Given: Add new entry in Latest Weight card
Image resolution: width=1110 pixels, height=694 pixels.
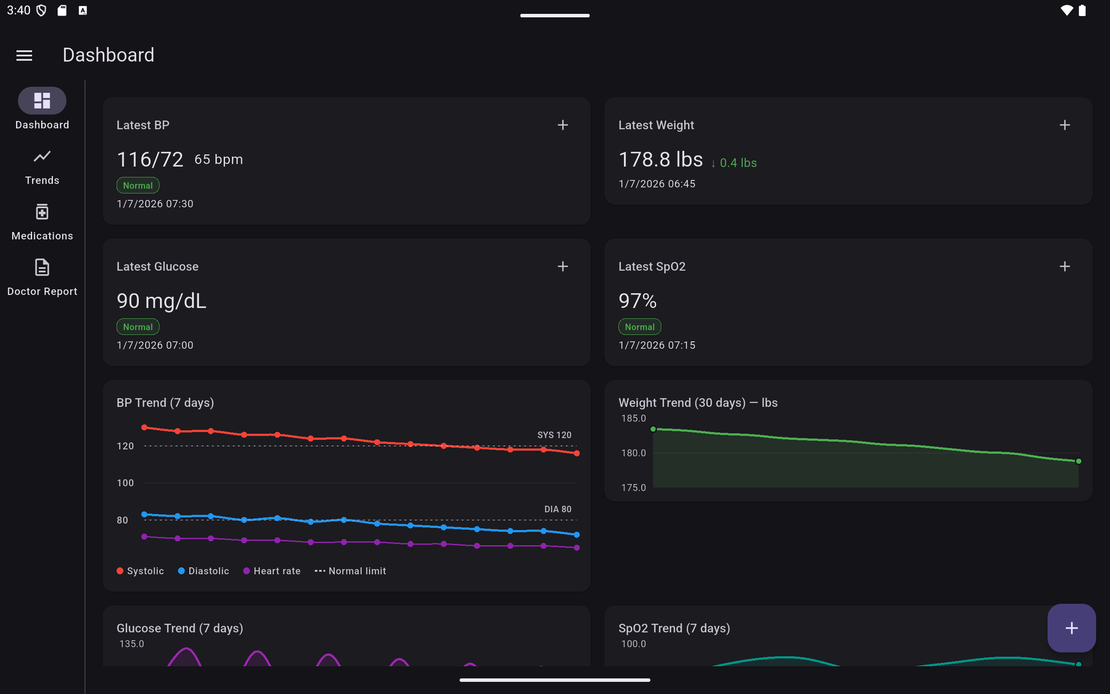Looking at the screenshot, I should (x=1064, y=125).
